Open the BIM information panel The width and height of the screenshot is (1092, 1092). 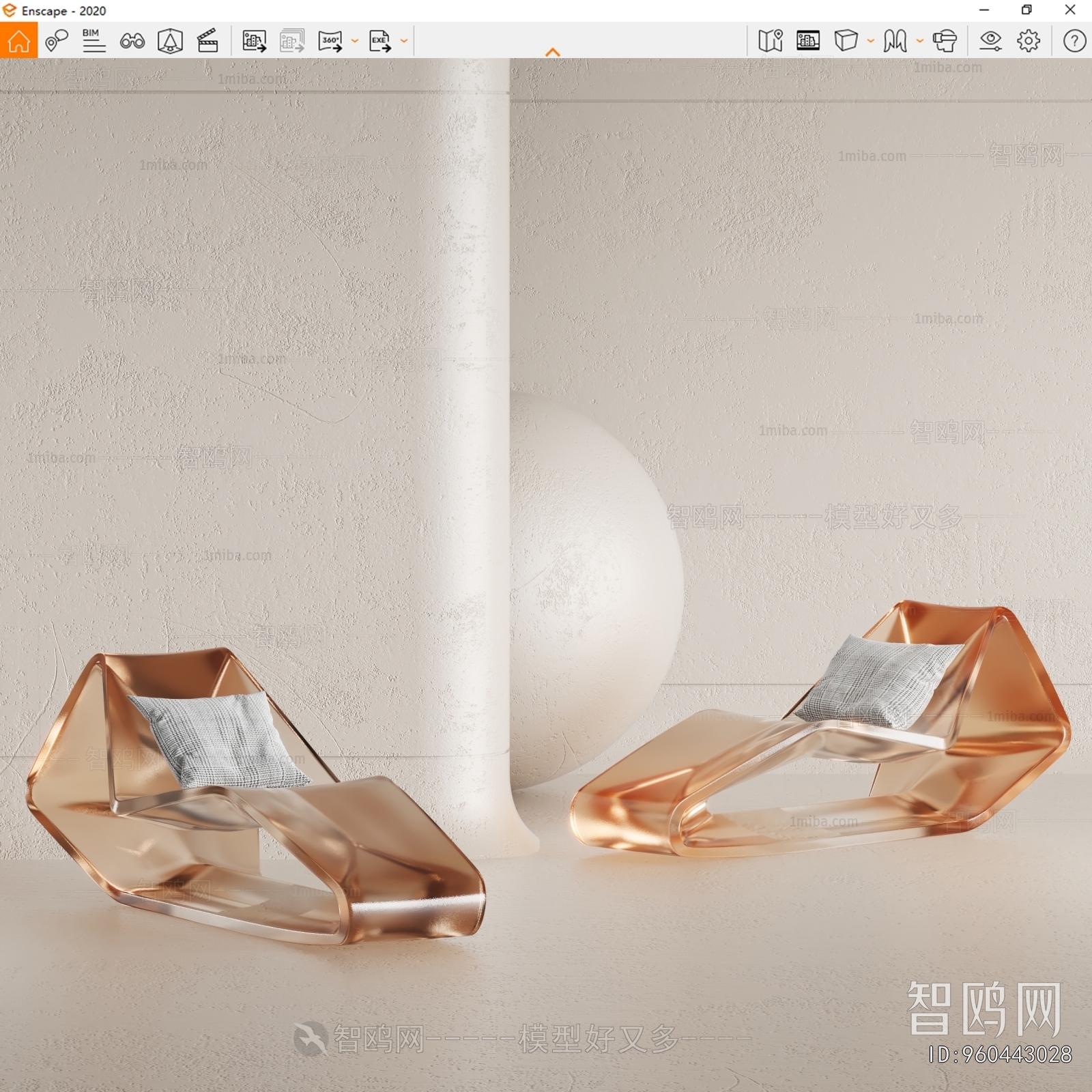click(x=94, y=41)
